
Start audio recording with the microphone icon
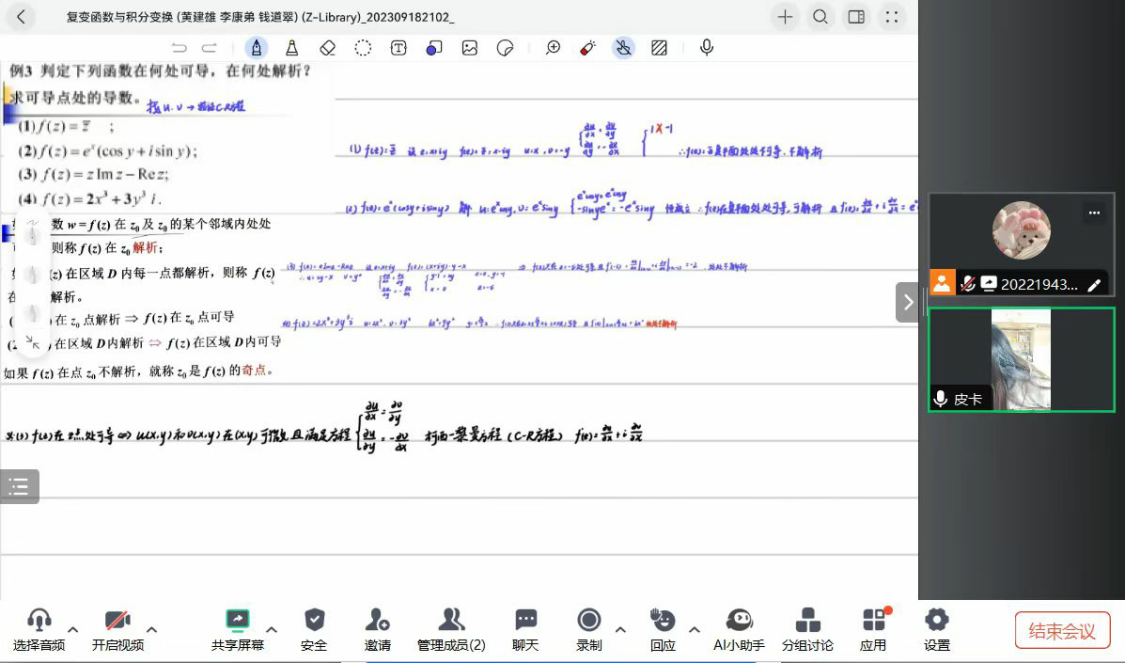[707, 47]
